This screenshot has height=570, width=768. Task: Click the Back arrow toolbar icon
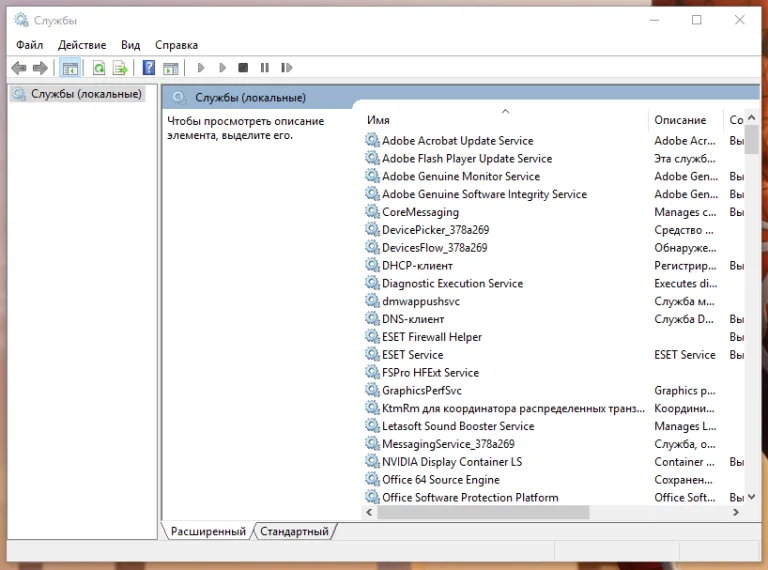(19, 68)
